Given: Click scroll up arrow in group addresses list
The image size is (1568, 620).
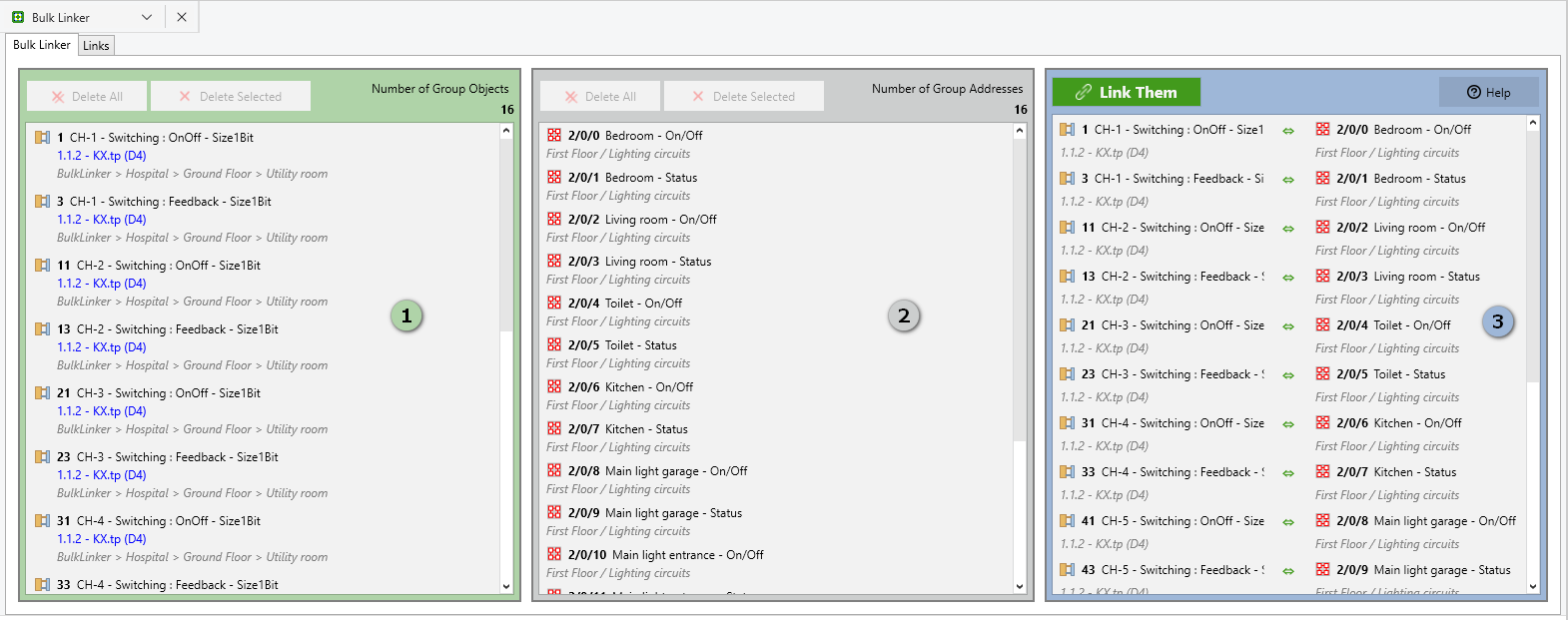Looking at the screenshot, I should click(x=1020, y=131).
